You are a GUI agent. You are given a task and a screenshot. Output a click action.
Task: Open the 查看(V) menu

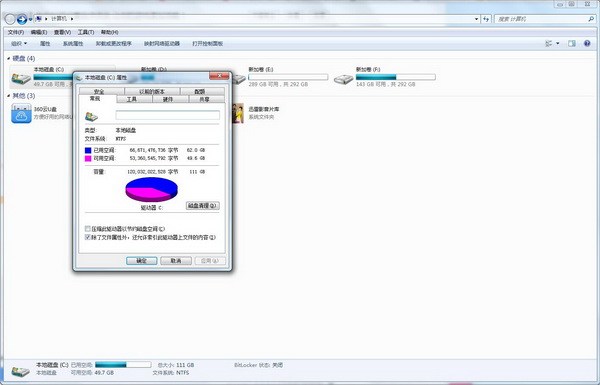pyautogui.click(x=62, y=32)
